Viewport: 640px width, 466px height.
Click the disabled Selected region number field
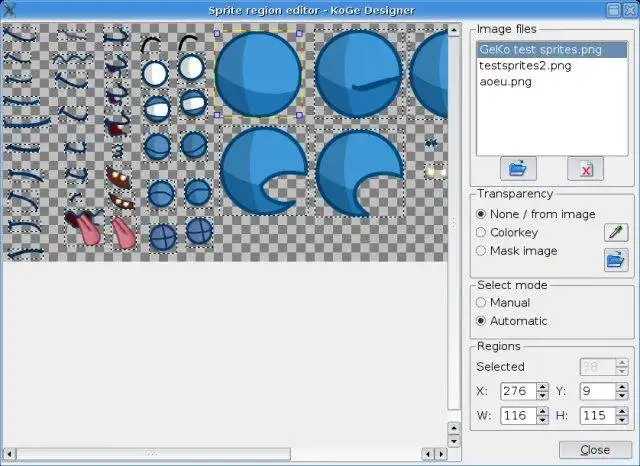point(598,366)
